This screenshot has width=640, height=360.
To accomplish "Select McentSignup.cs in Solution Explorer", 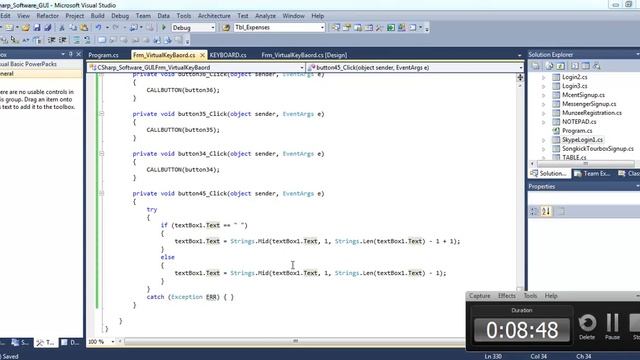I will [583, 95].
